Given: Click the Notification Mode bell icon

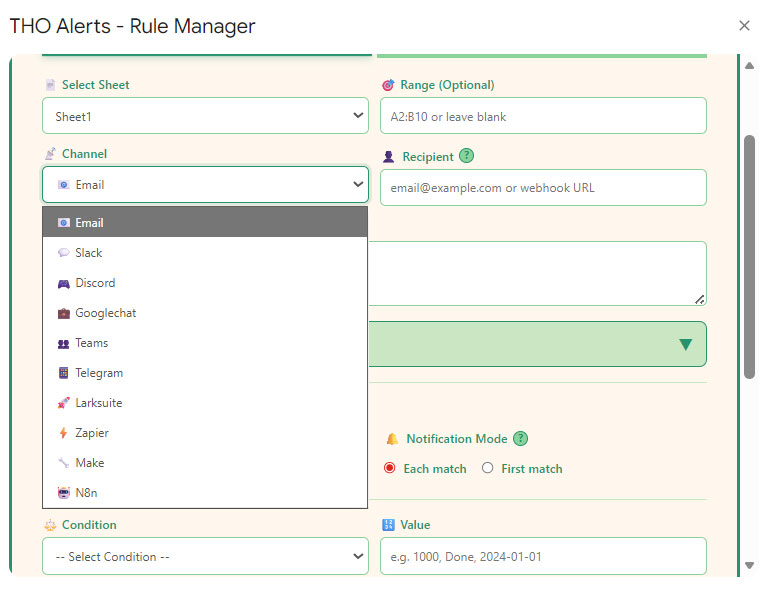Looking at the screenshot, I should 392,439.
